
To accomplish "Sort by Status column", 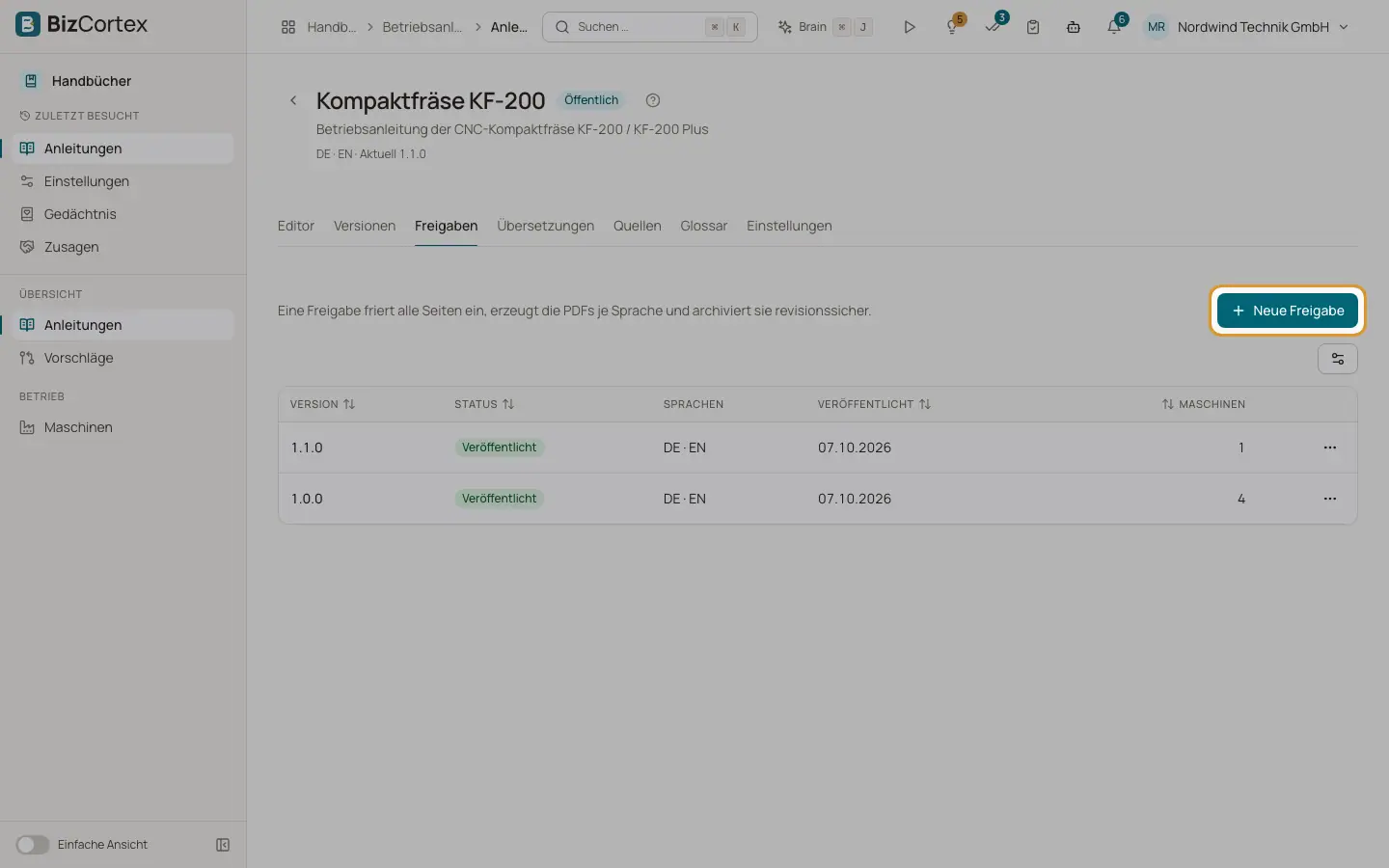I will tap(484, 404).
